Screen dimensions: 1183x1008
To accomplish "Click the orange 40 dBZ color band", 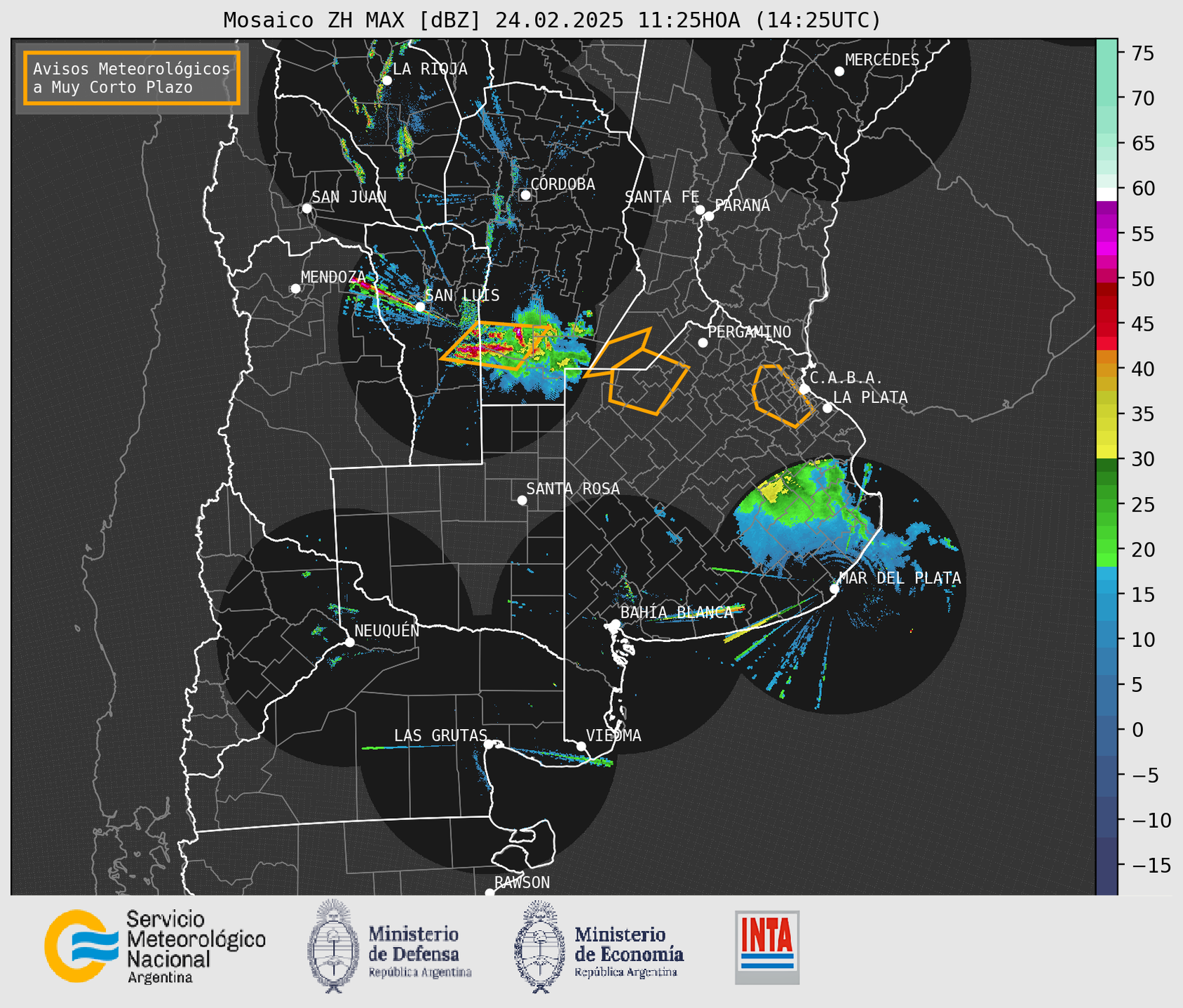I will tap(1107, 369).
